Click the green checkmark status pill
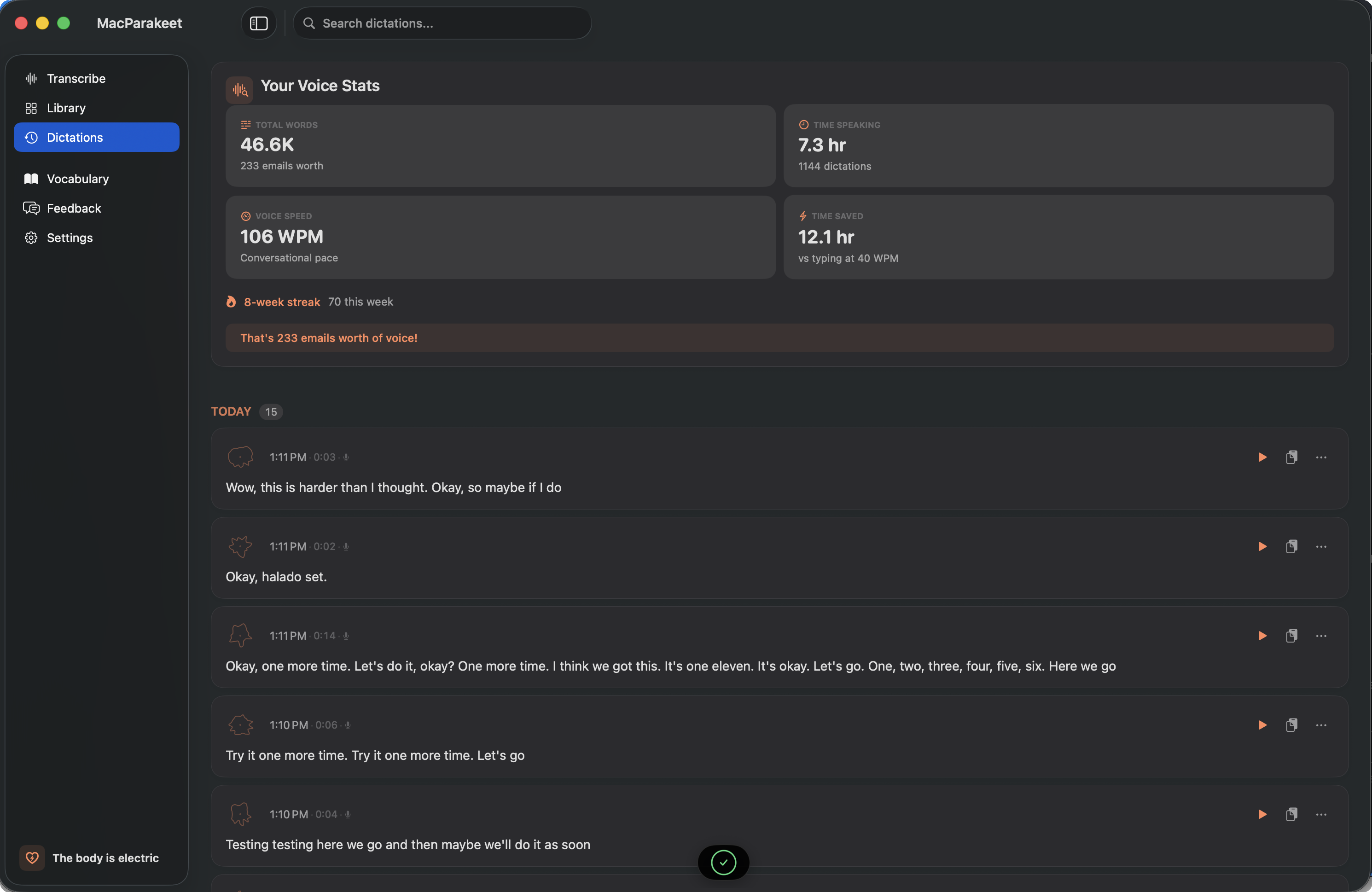The width and height of the screenshot is (1372, 892). (723, 863)
